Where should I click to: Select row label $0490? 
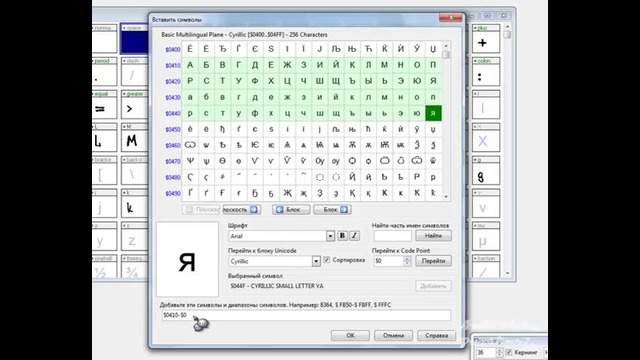click(x=173, y=193)
